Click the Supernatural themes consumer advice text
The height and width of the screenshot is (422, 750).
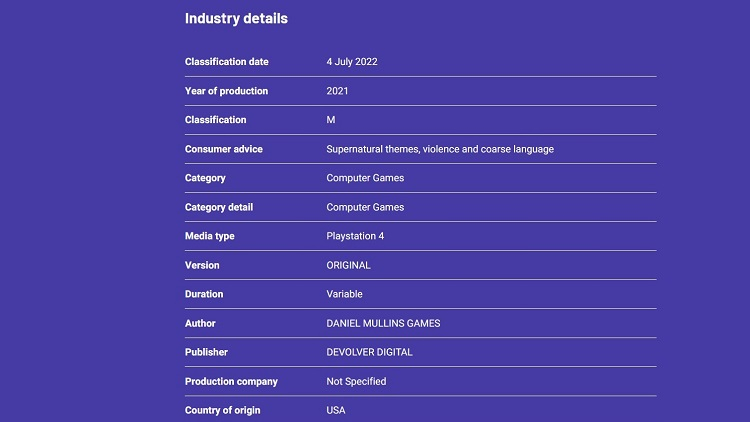(x=440, y=149)
